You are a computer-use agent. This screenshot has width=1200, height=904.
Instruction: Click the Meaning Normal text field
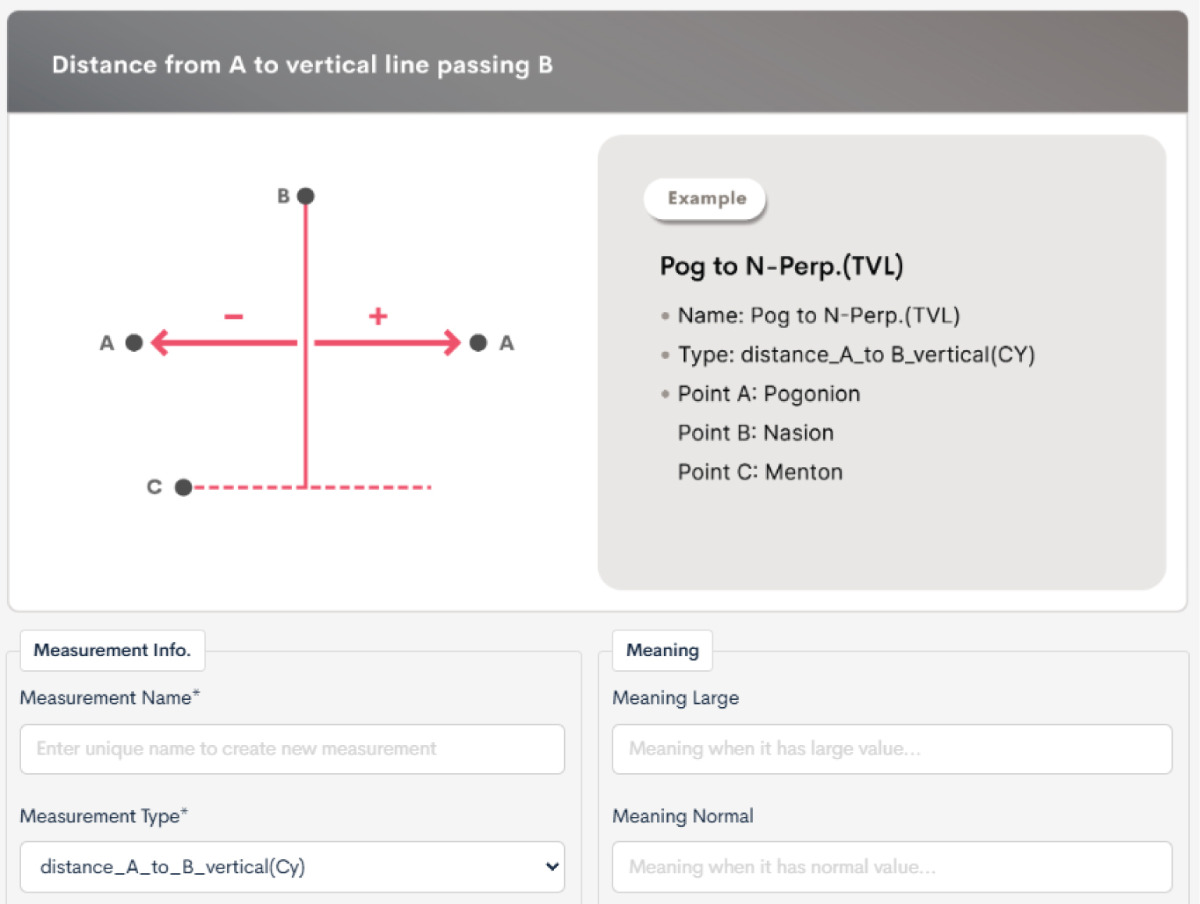coord(891,867)
